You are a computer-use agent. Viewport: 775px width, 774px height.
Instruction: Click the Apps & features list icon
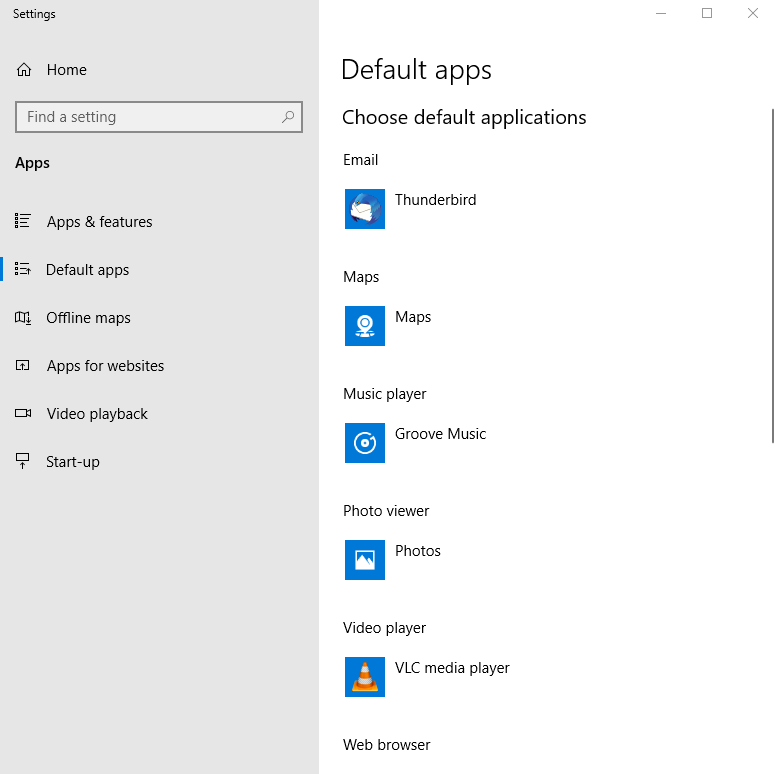tap(23, 221)
